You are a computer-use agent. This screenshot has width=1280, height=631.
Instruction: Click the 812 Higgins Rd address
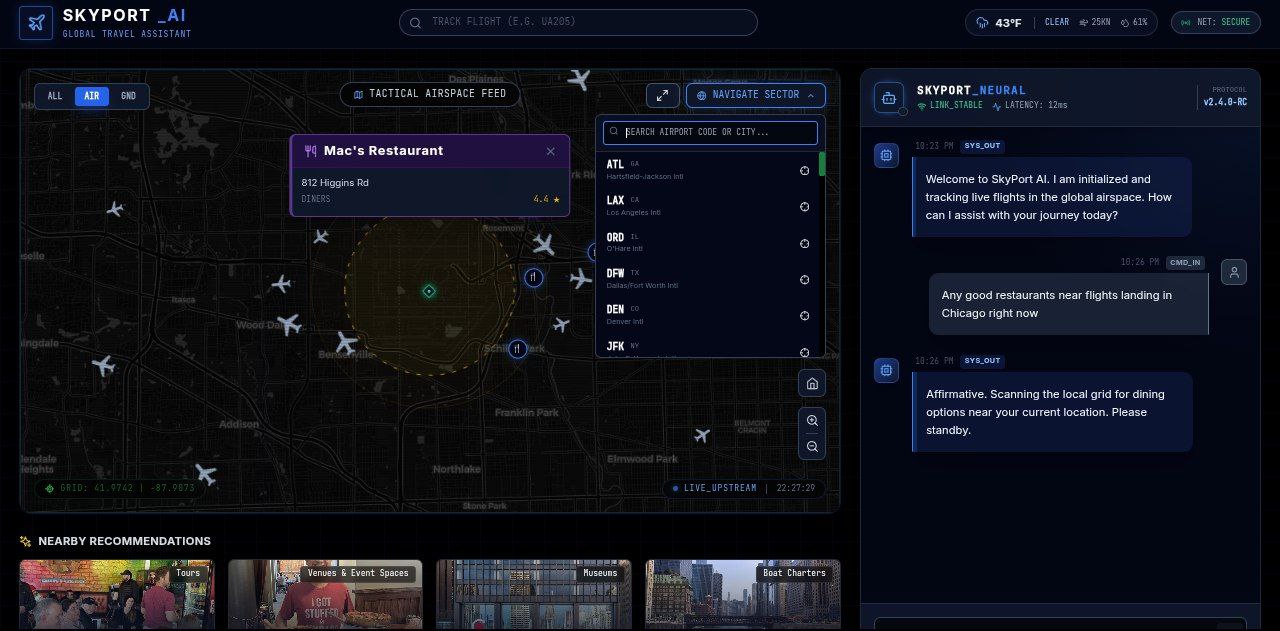click(x=335, y=183)
